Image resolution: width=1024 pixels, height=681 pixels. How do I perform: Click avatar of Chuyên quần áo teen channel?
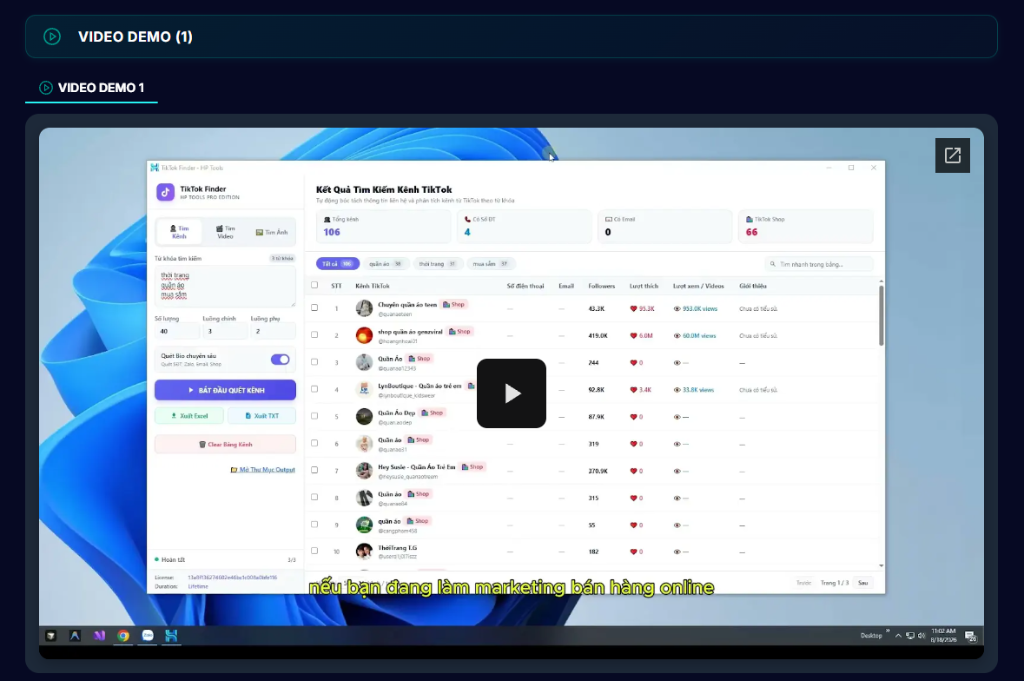click(x=364, y=308)
